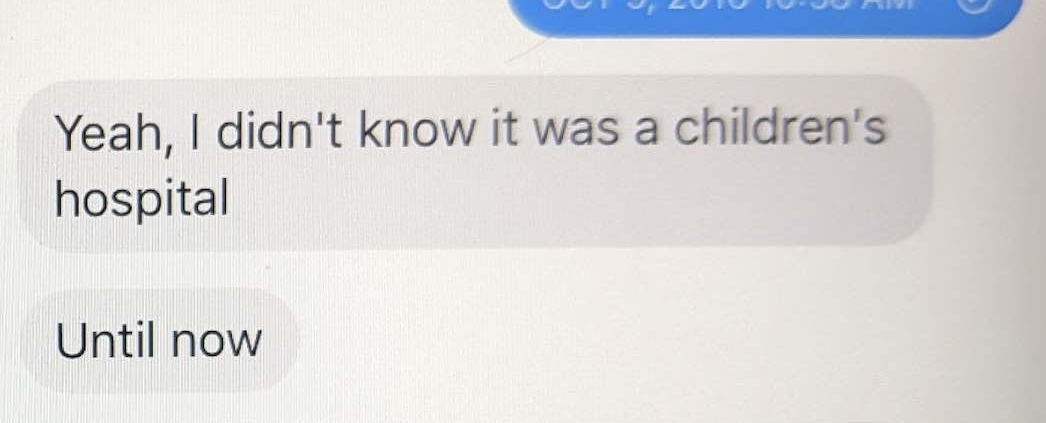The height and width of the screenshot is (423, 1046).
Task: Click the word "it" in the first gray message
Action: click(505, 131)
